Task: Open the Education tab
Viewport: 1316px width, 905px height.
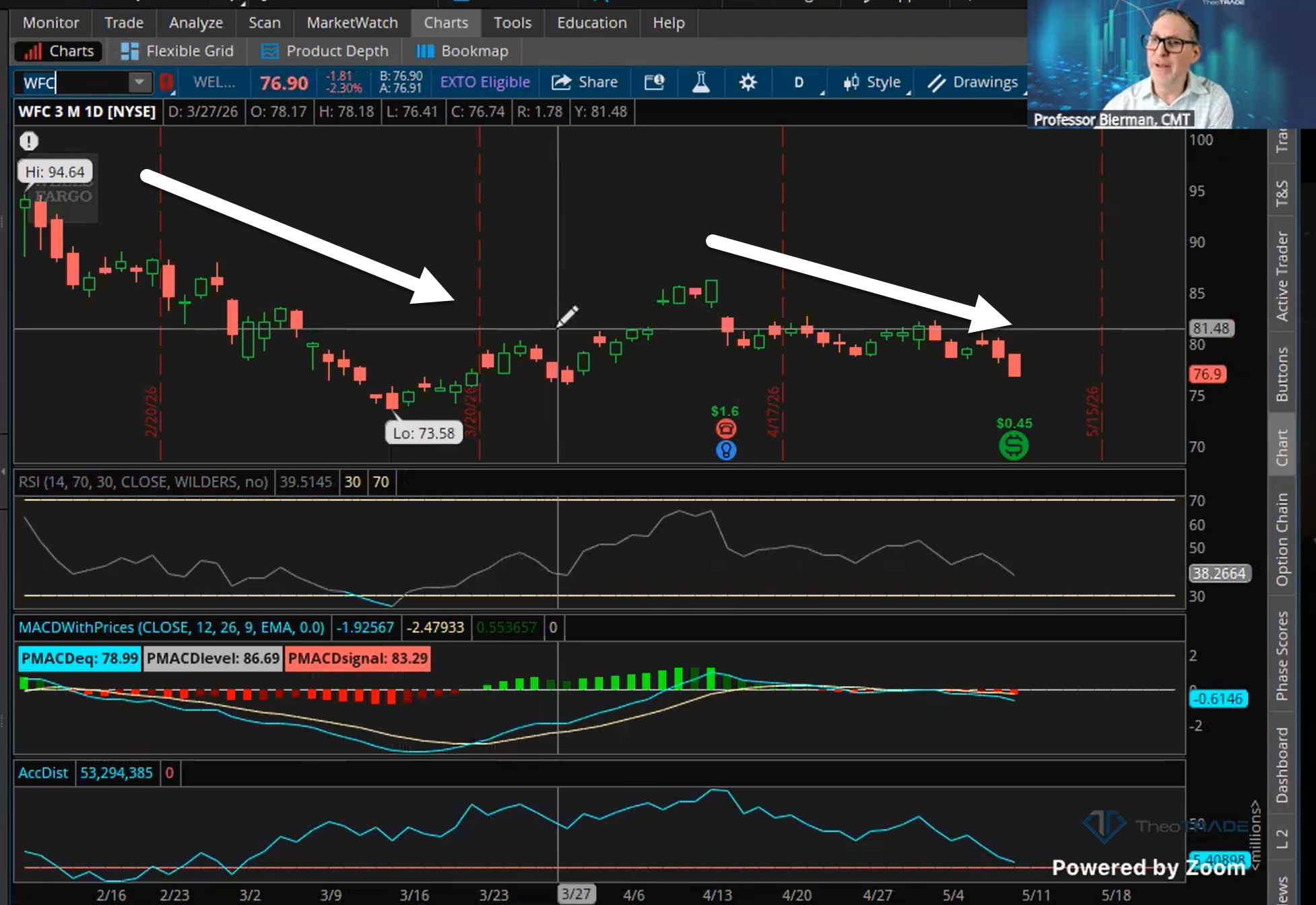Action: coord(592,23)
